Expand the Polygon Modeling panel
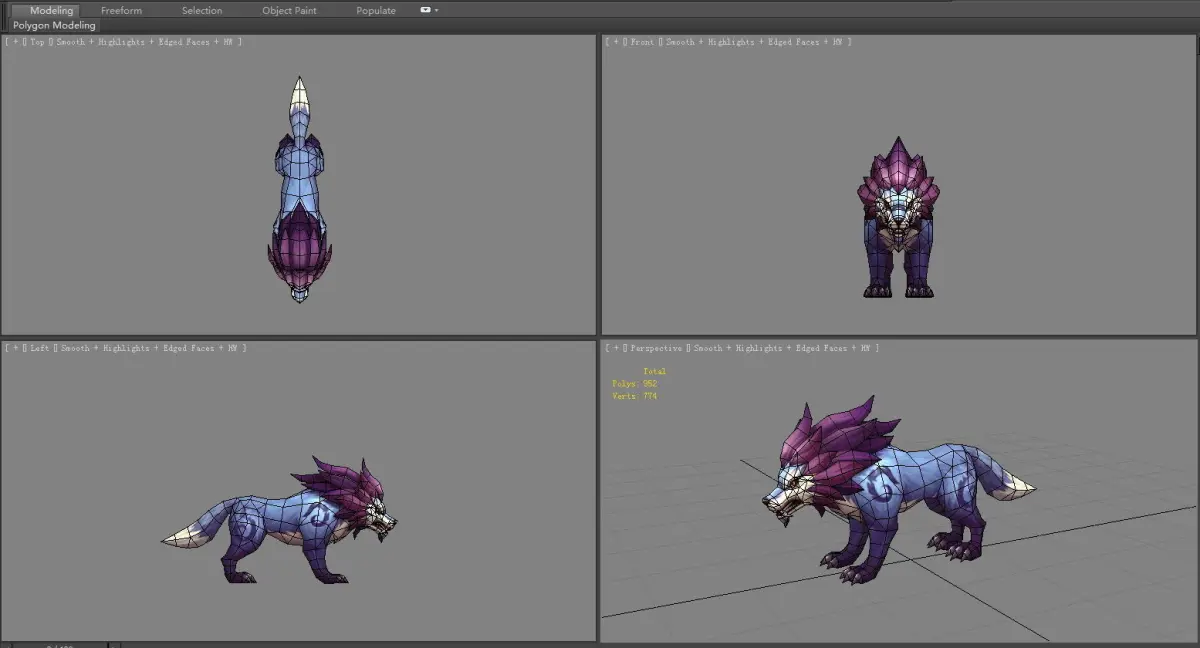 tap(54, 25)
